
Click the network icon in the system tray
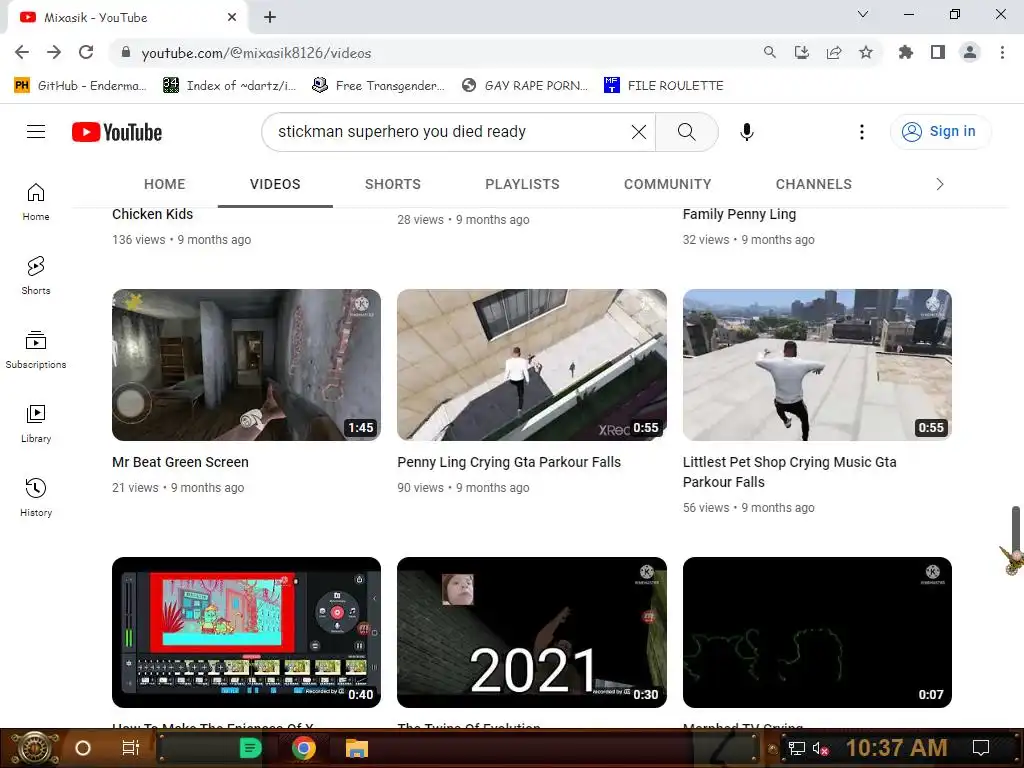796,748
